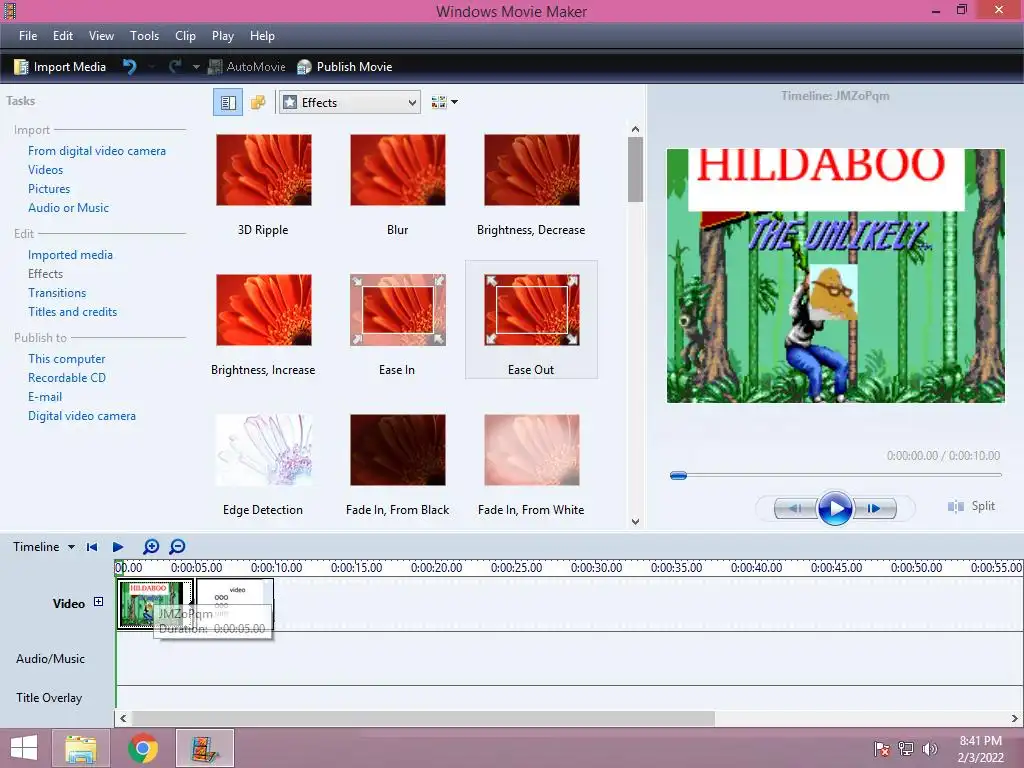Viewport: 1024px width, 768px height.
Task: Play the timeline
Action: pos(118,547)
